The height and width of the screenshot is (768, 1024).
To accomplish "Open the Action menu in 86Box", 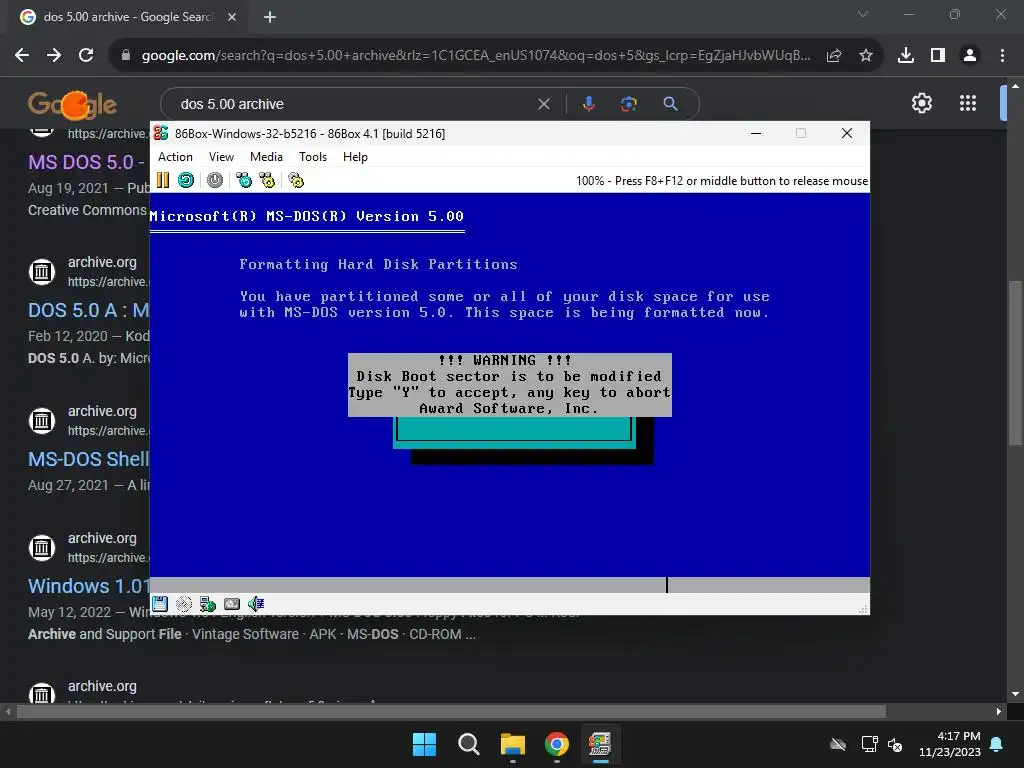I will tap(175, 157).
